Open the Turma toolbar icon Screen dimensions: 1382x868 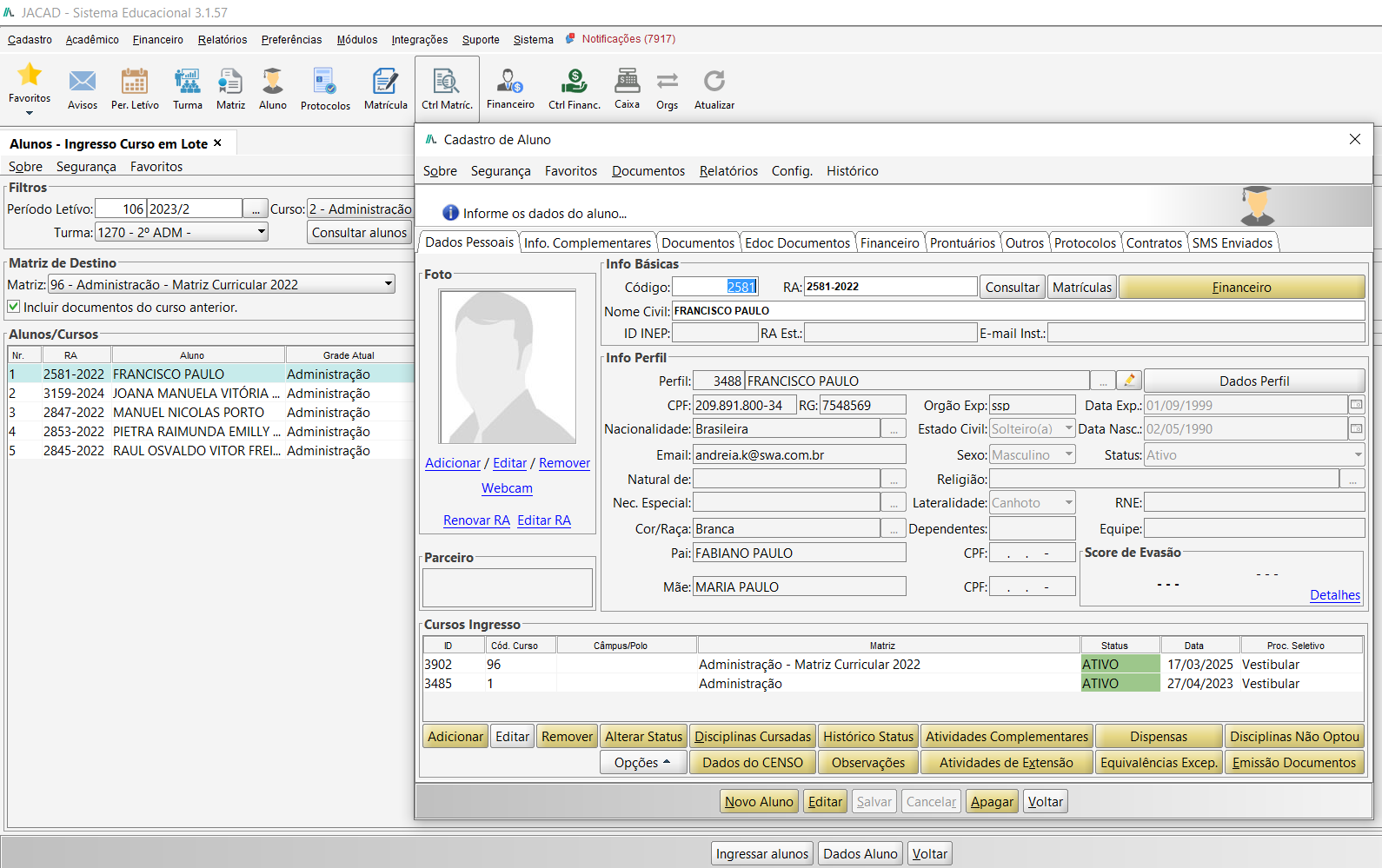point(187,83)
